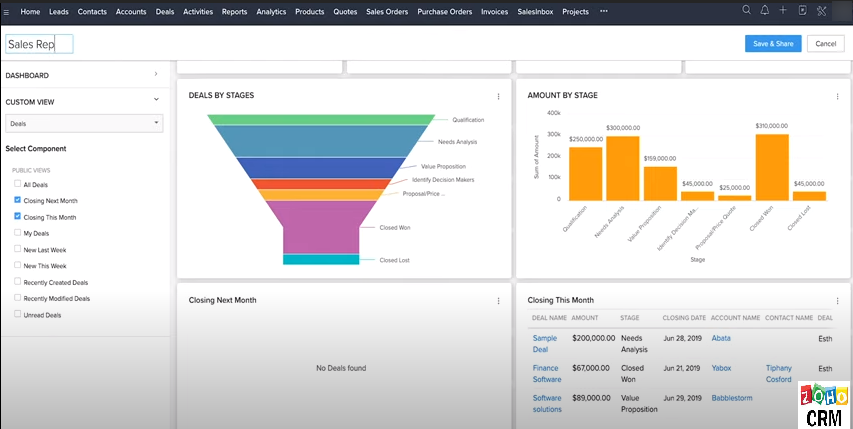The width and height of the screenshot is (853, 429).
Task: Open the Finance Software deal link
Action: click(546, 373)
